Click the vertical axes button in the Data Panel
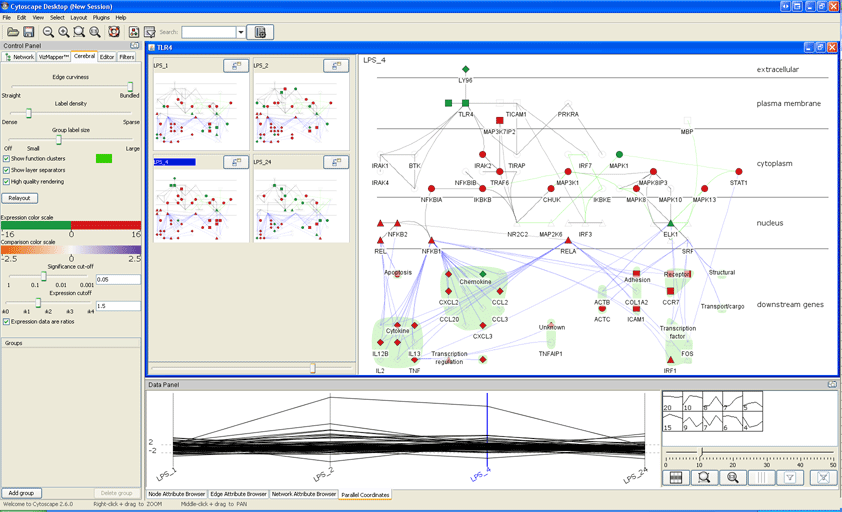842x512 pixels. 761,477
